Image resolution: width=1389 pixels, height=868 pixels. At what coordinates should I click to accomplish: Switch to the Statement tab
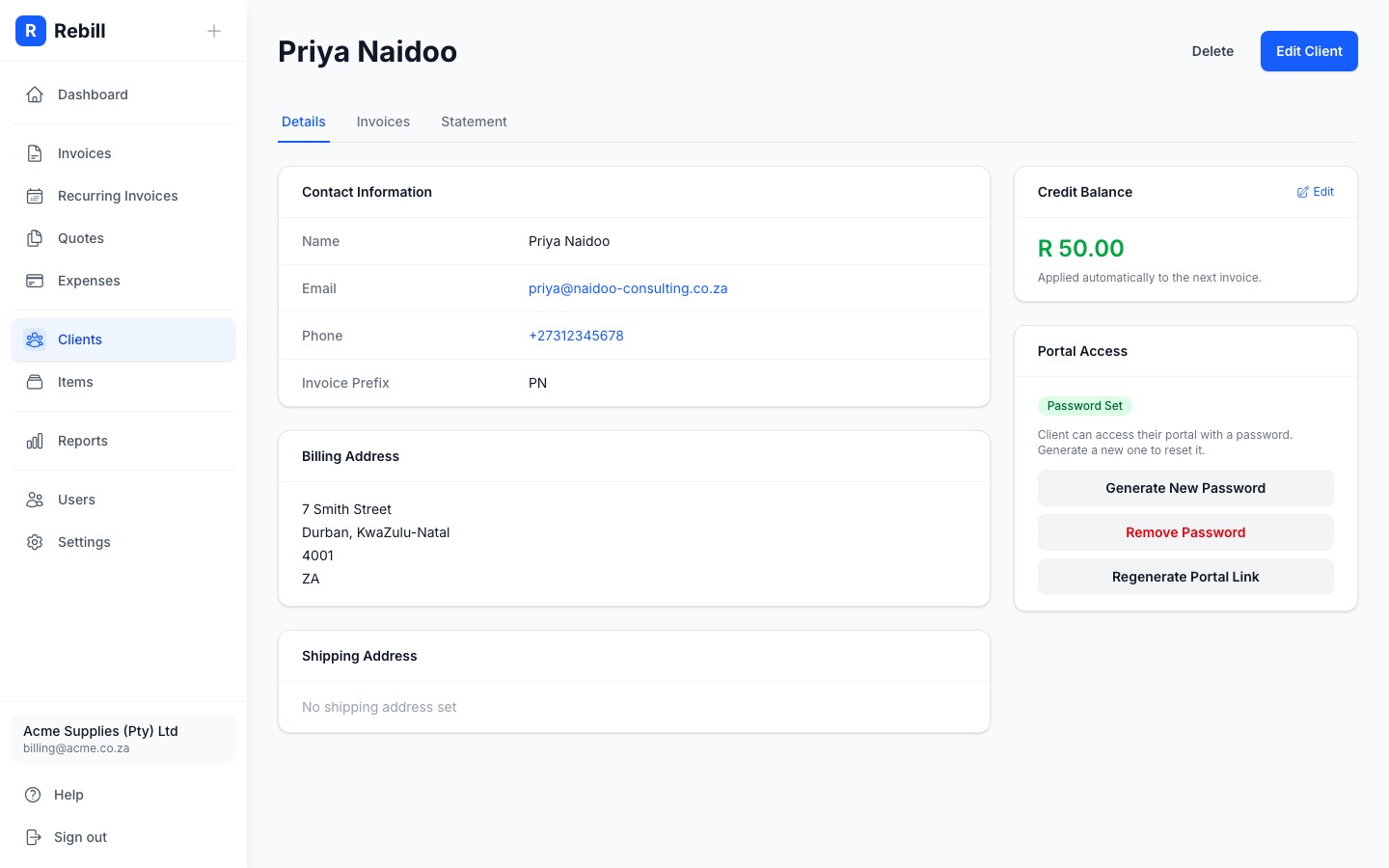(474, 122)
